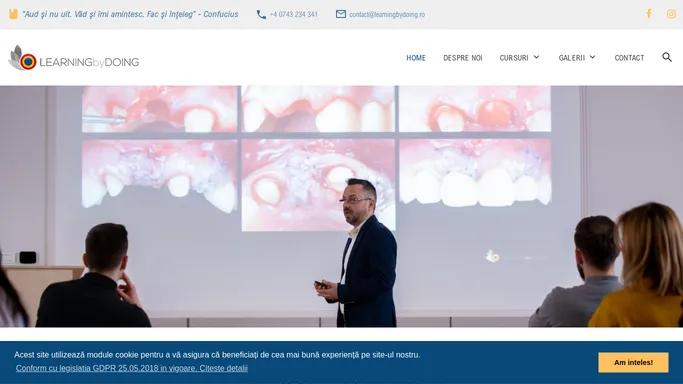Screen dimensions: 683x384
Task: Accept cookies with Am inteles! button
Action: [633, 362]
